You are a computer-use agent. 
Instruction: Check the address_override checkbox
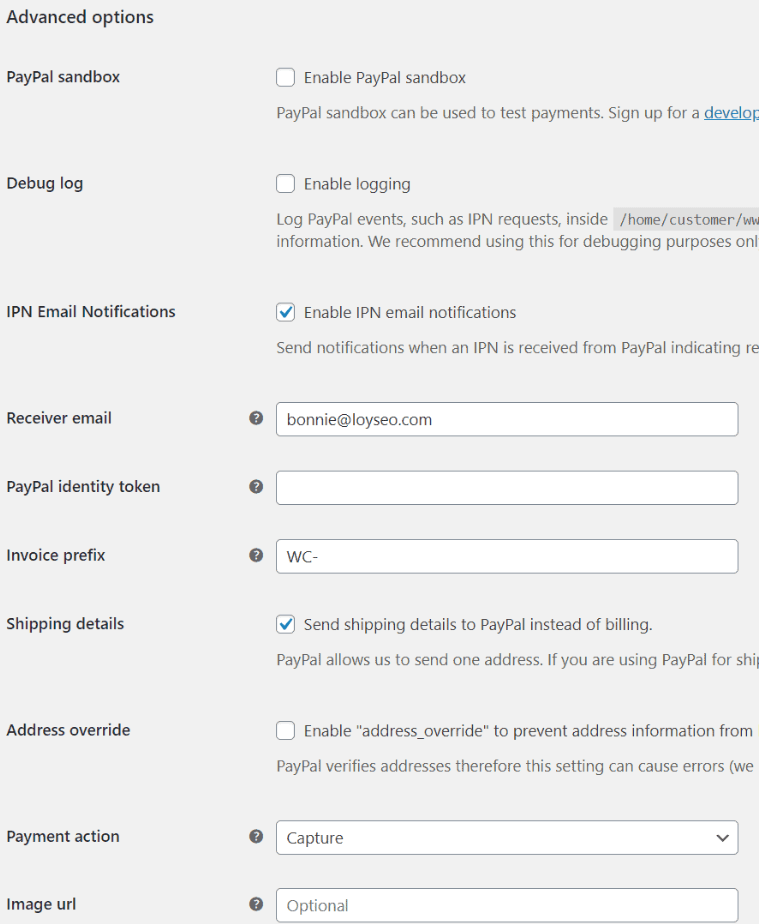click(x=286, y=731)
